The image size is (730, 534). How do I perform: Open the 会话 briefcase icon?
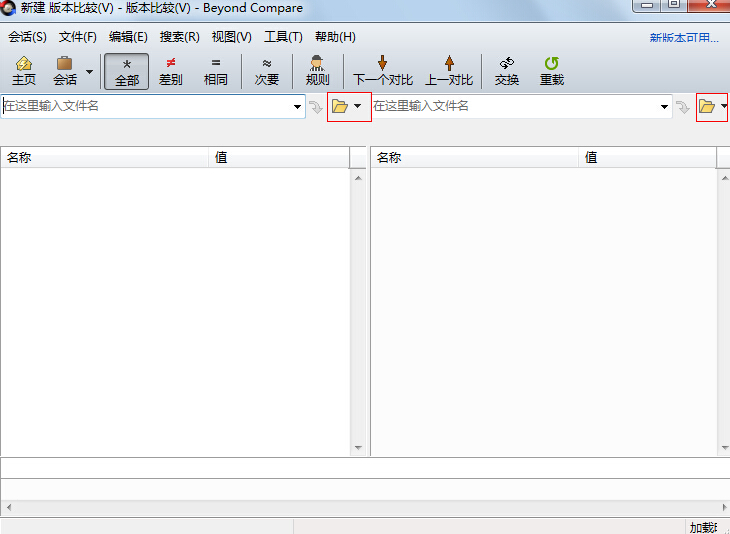(65, 71)
